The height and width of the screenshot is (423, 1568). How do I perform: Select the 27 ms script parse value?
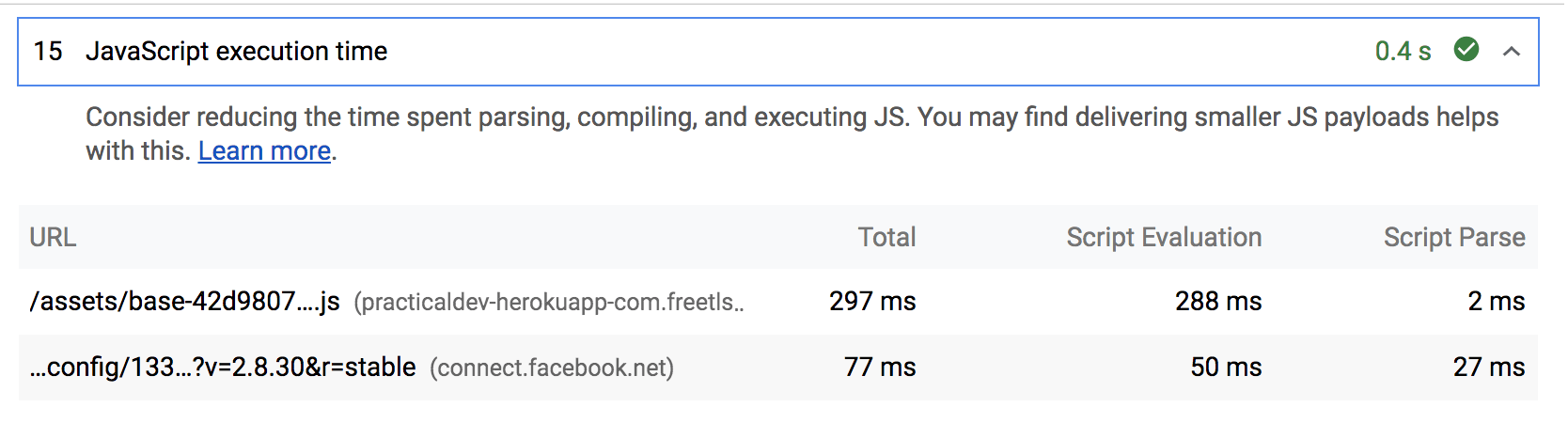tap(1488, 368)
